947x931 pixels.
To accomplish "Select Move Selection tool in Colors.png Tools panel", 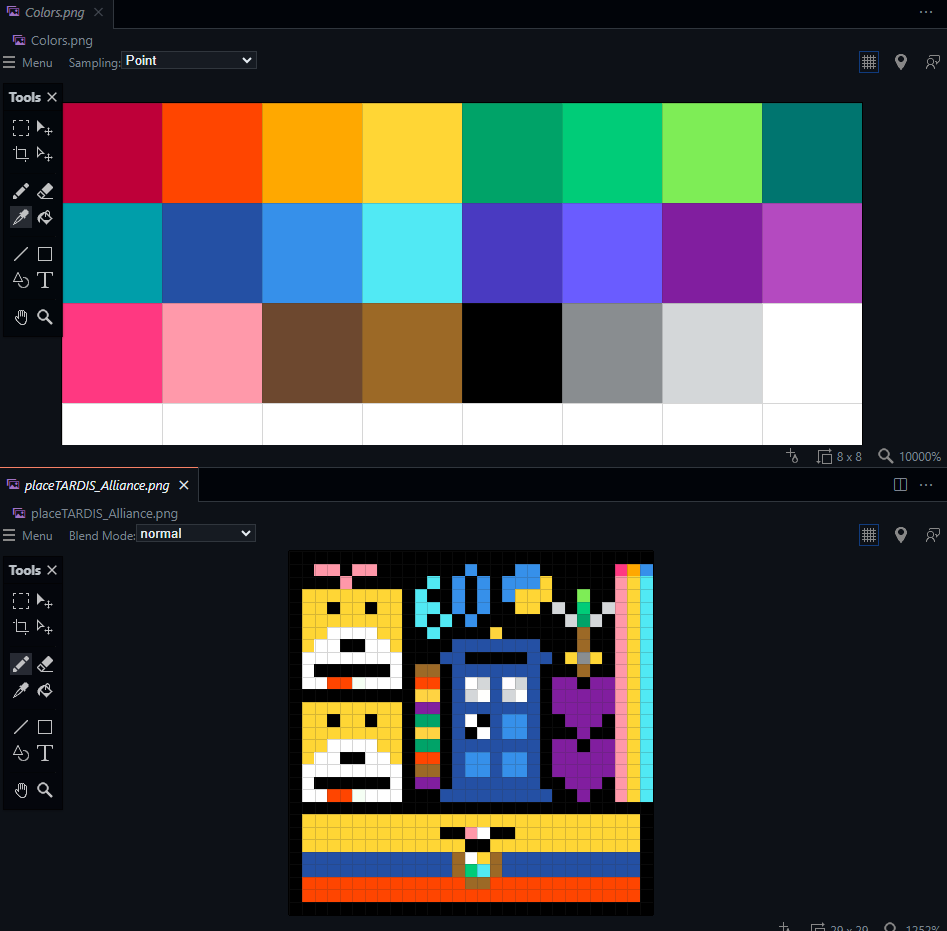I will tap(45, 127).
